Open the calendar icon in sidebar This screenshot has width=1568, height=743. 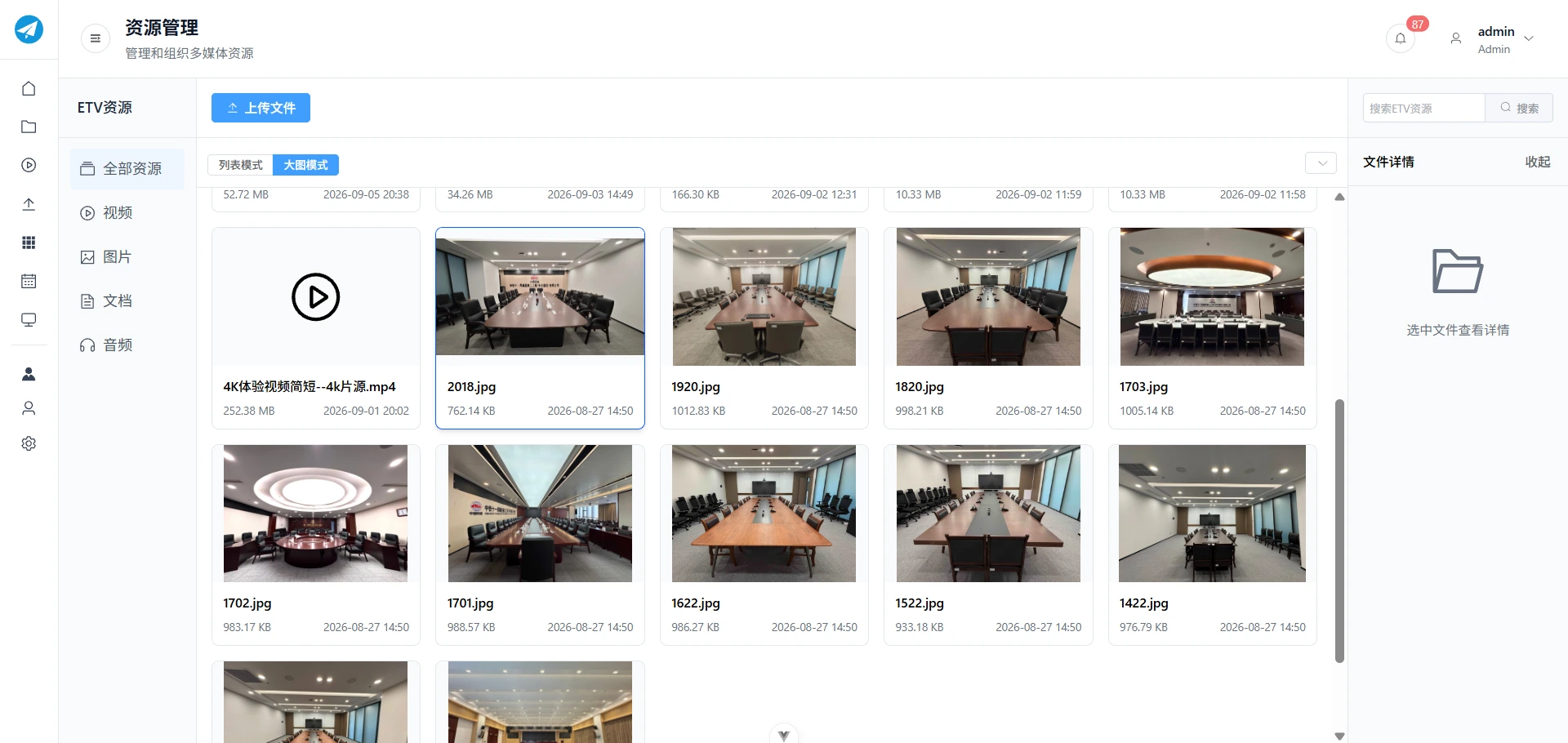(x=29, y=281)
